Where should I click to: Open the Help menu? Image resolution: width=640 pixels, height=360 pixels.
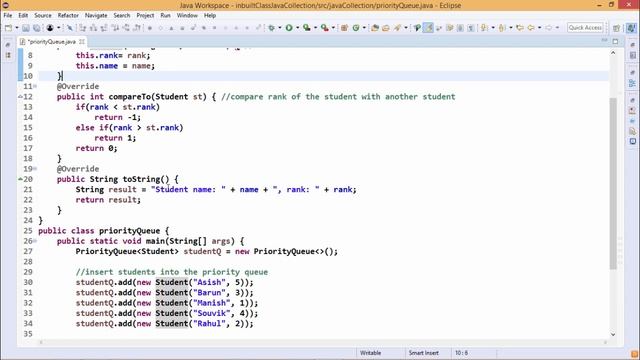pyautogui.click(x=210, y=15)
